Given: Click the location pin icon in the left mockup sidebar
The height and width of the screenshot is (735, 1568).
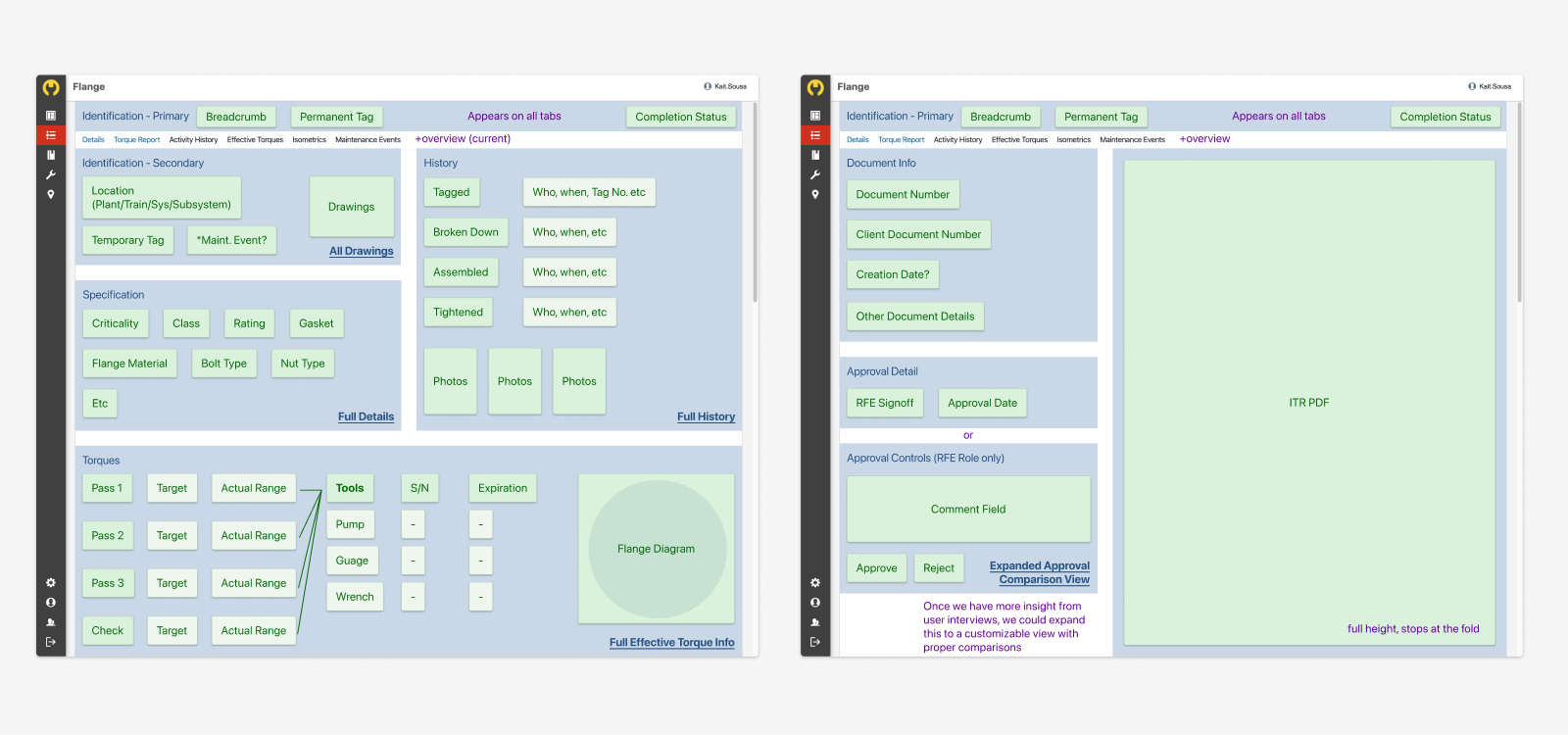Looking at the screenshot, I should coord(51,194).
